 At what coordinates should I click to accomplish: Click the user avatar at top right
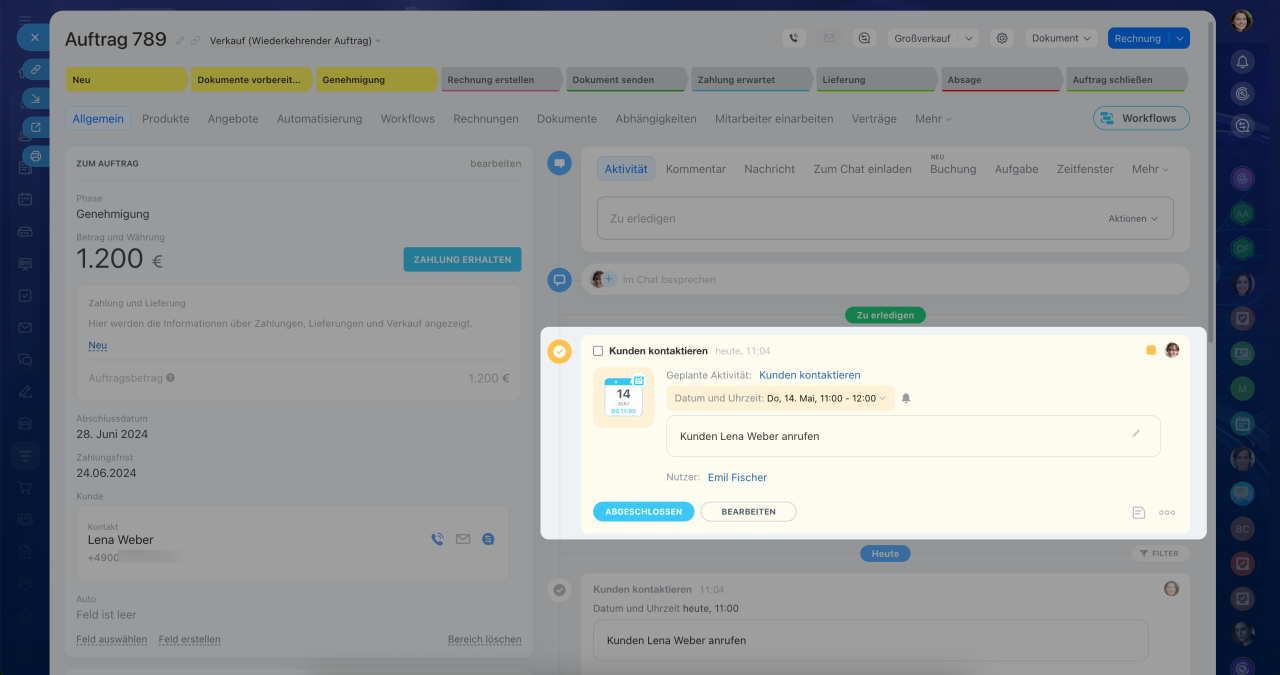tap(1242, 21)
